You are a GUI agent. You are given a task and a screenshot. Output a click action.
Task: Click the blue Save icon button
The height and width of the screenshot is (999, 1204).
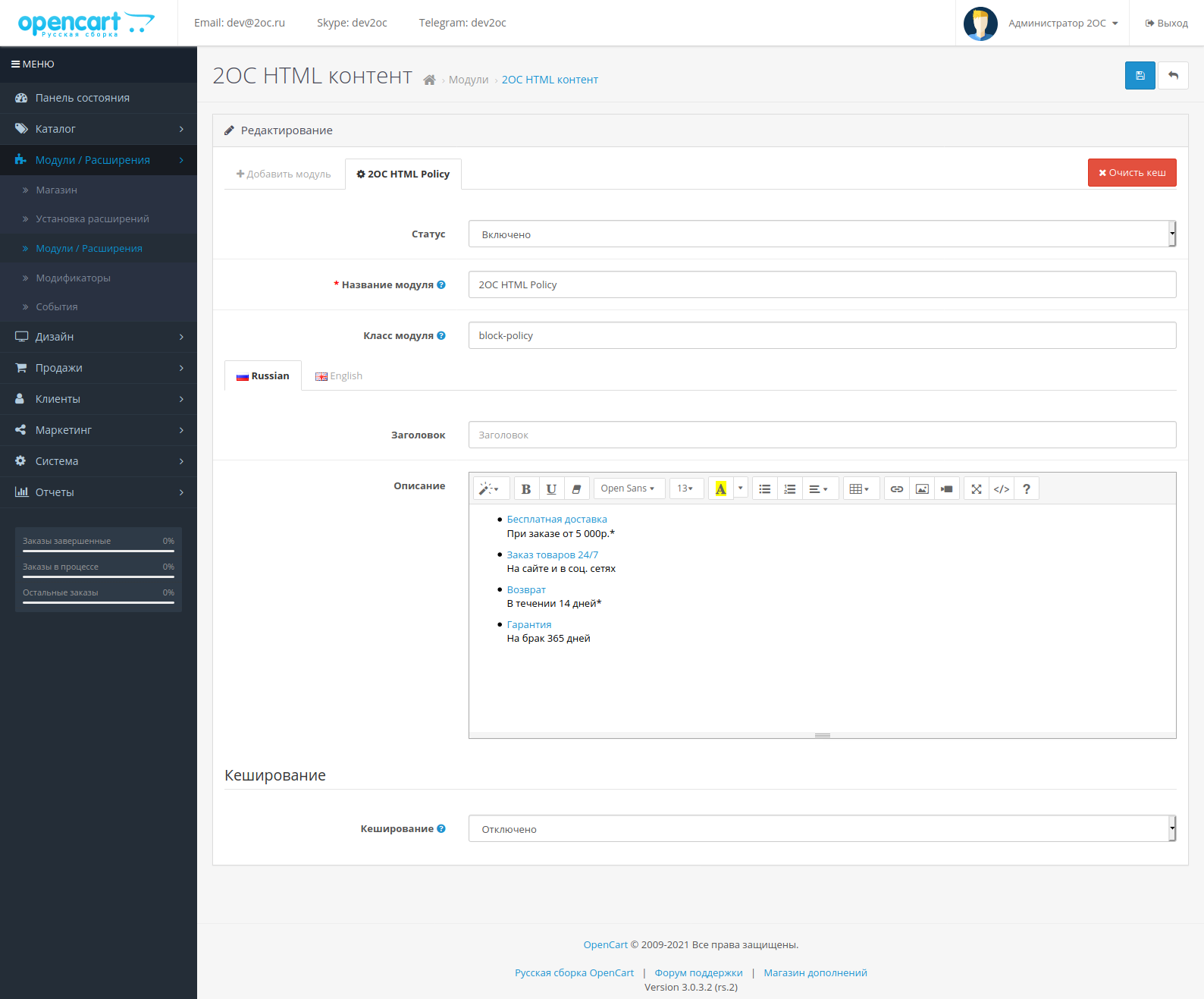[x=1140, y=76]
